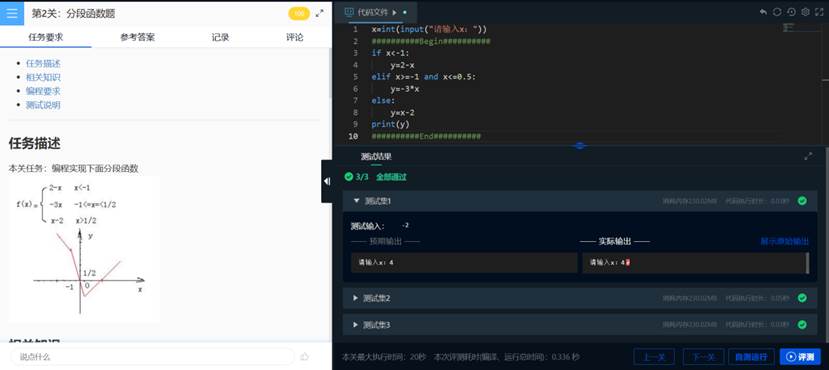
Task: Click the piecewise function graph image
Action: coord(85,249)
